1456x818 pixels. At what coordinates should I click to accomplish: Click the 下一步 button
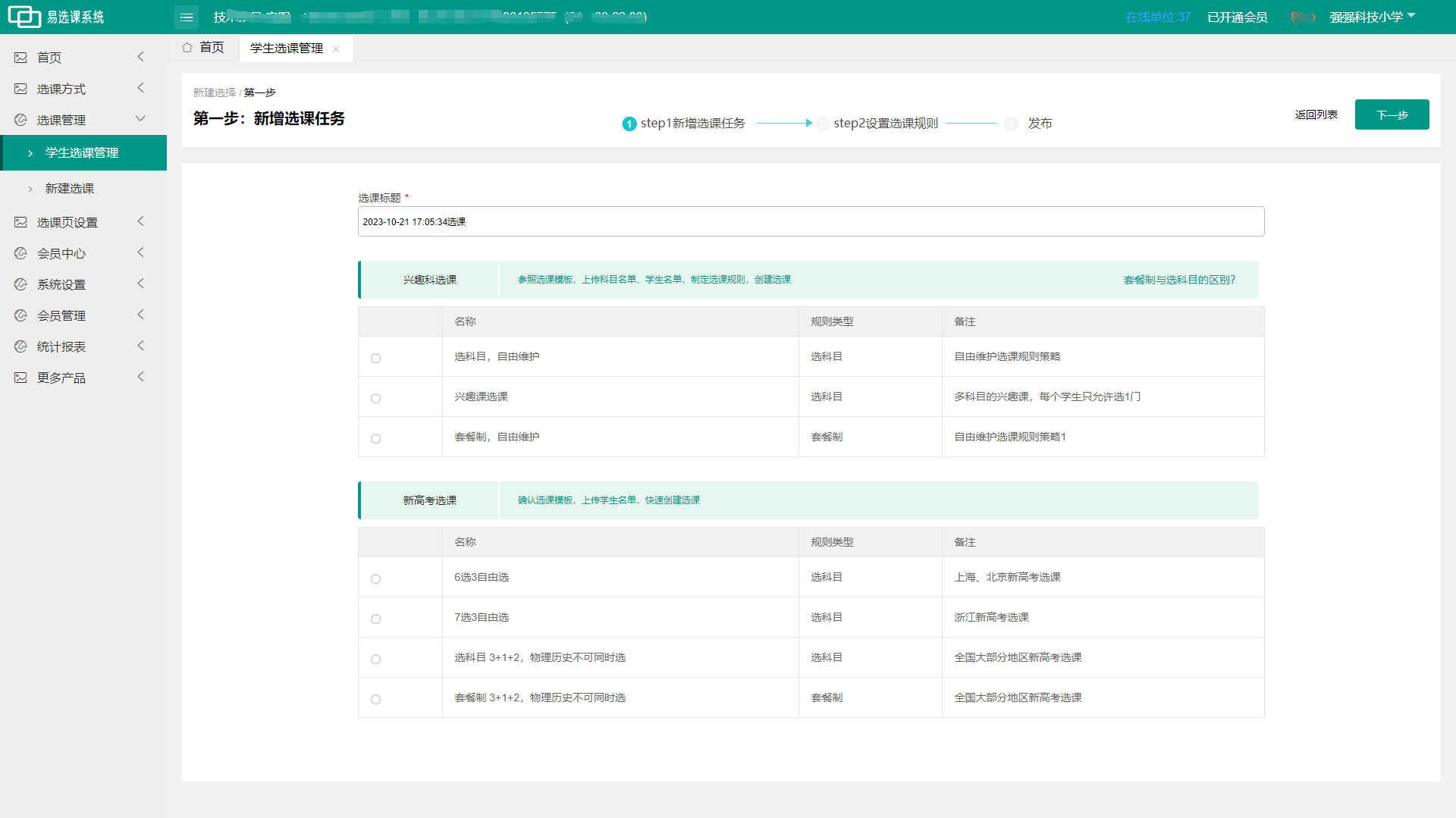click(1392, 114)
